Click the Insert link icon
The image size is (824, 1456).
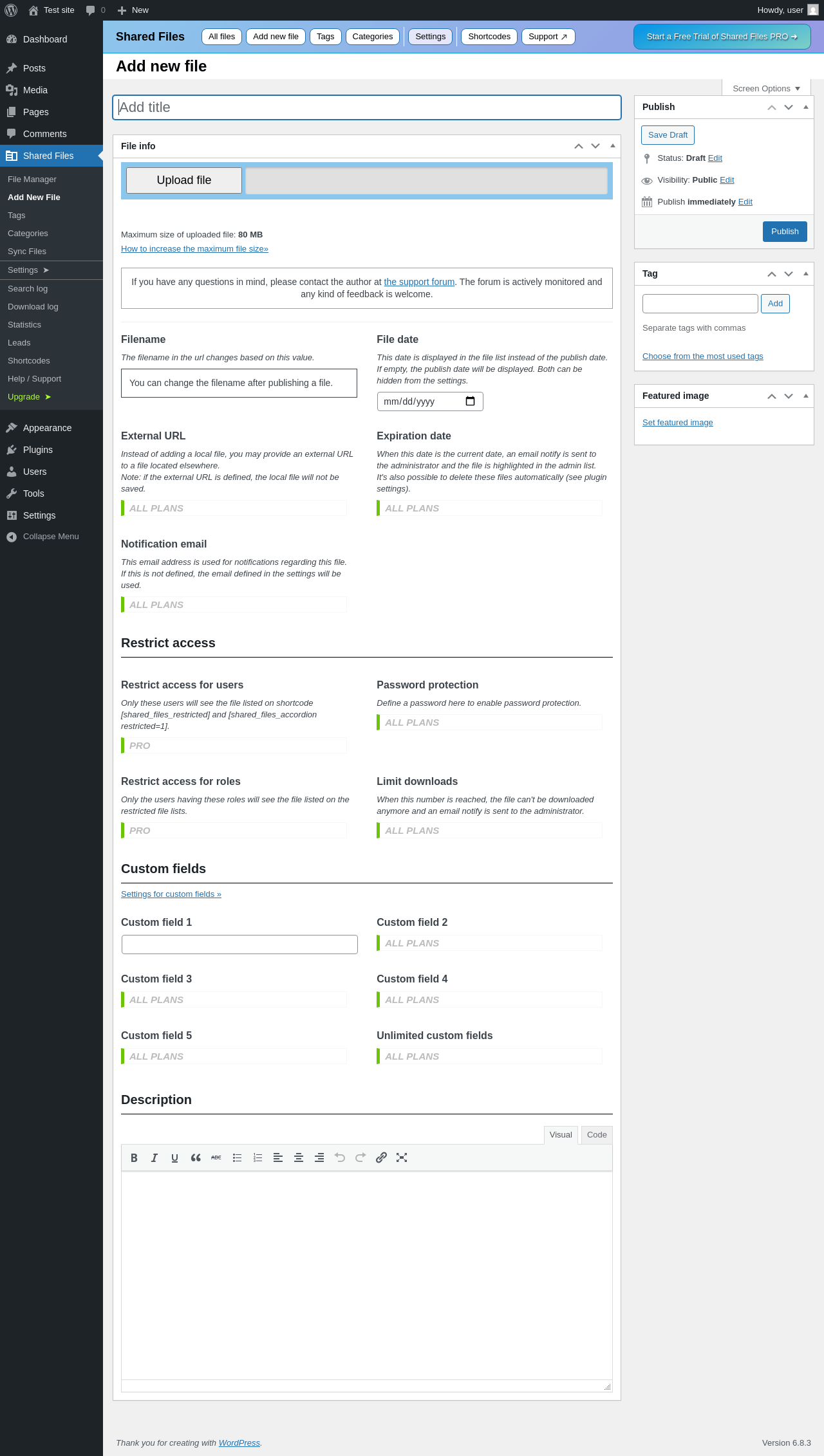pyautogui.click(x=381, y=1157)
